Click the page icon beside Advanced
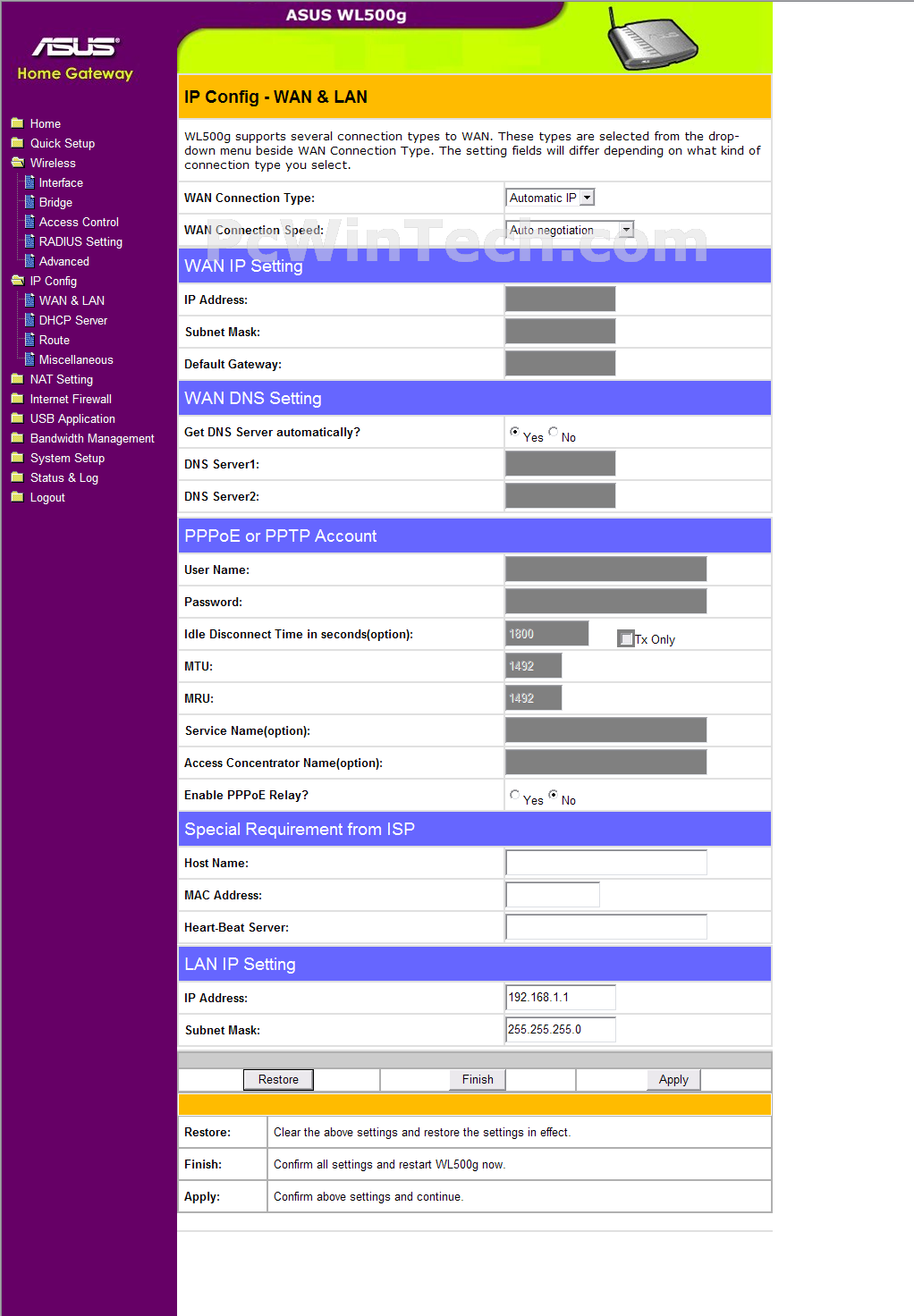The width and height of the screenshot is (914, 1316). pos(30,261)
